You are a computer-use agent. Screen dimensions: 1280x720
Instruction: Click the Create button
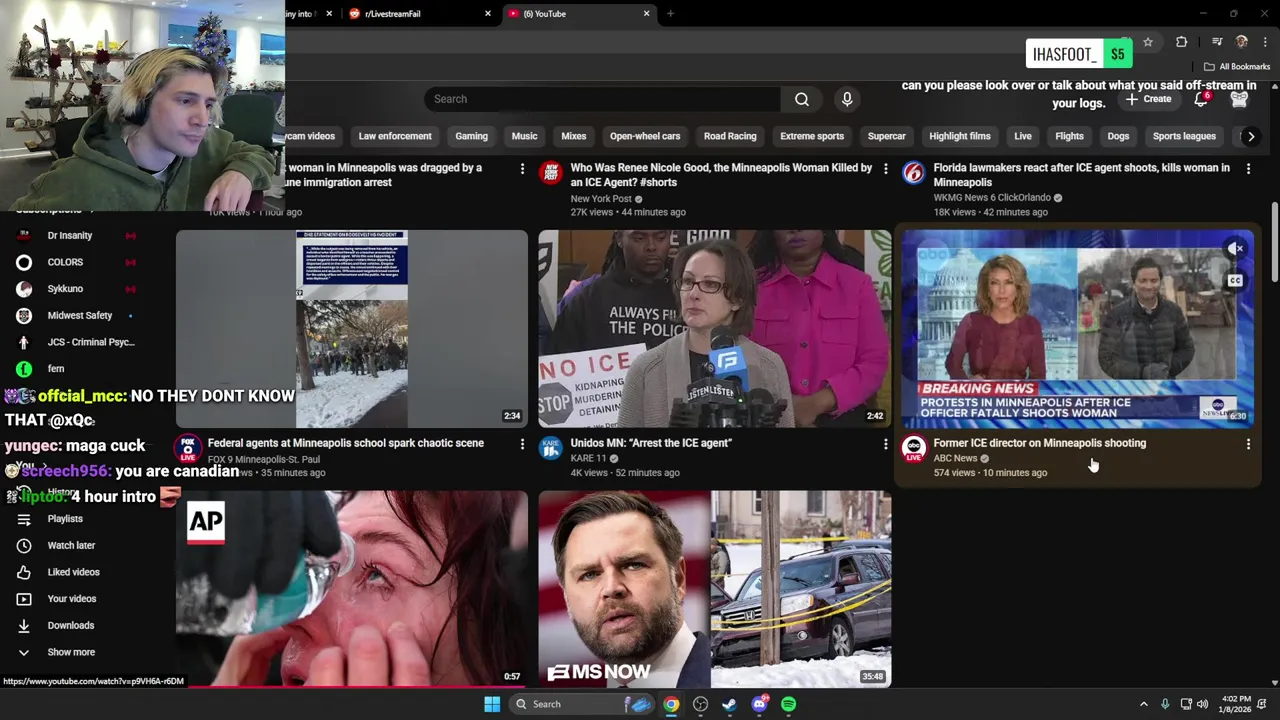pos(1148,99)
